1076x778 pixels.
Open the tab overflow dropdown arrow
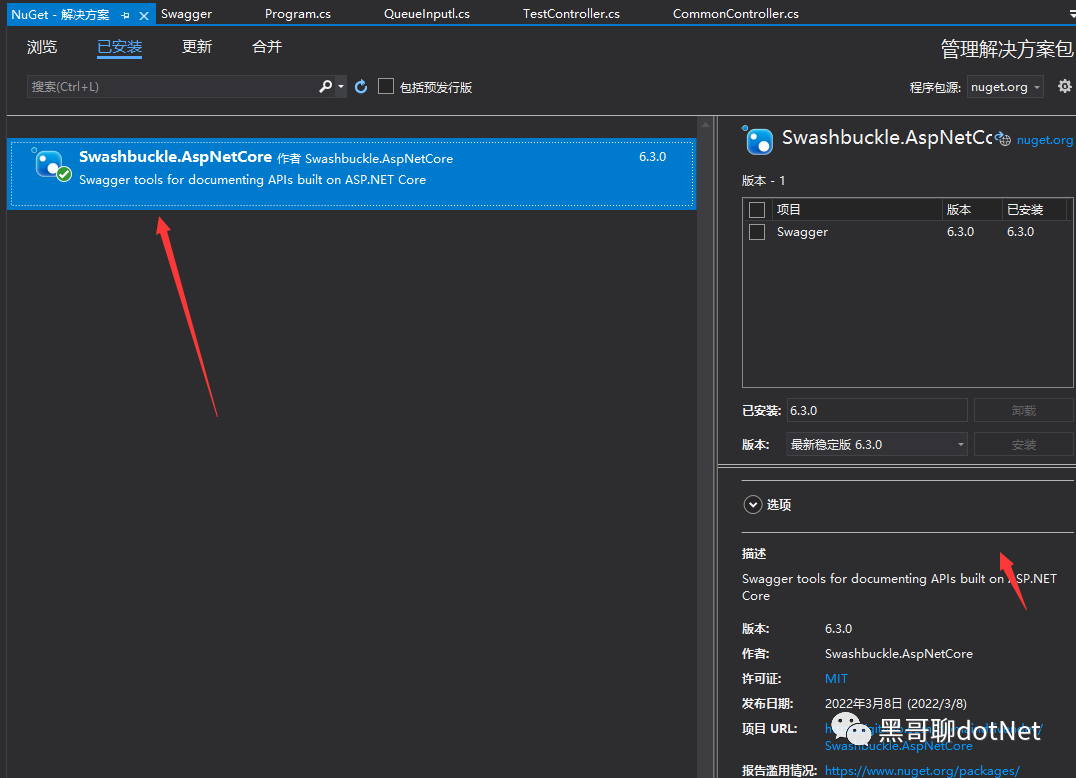coord(1071,13)
